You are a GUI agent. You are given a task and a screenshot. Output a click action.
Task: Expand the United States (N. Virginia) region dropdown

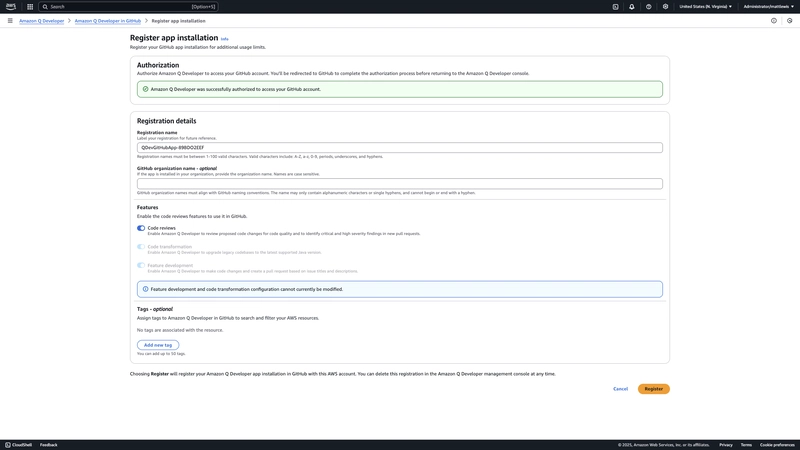[706, 7]
